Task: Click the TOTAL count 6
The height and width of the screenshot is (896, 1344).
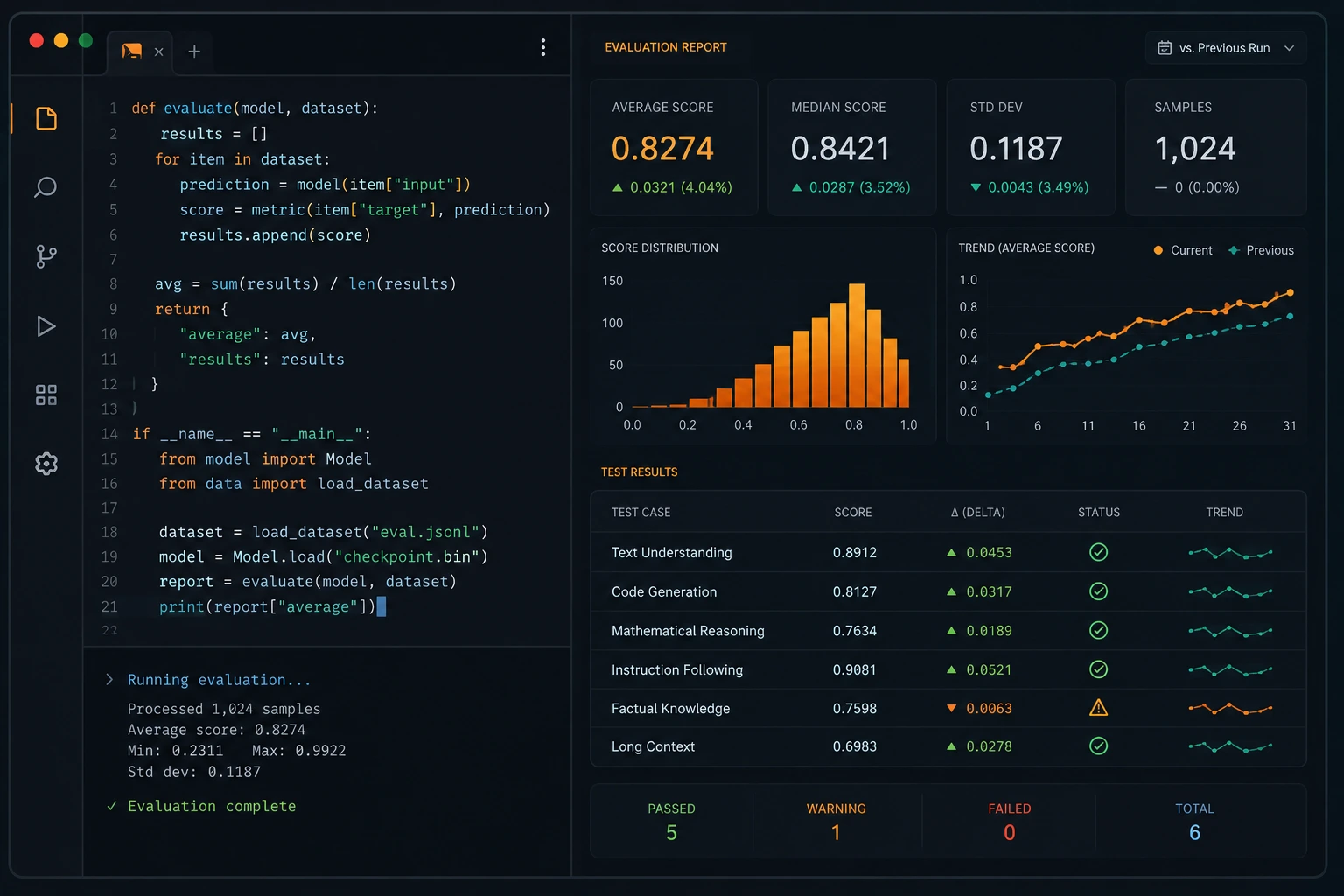Action: click(x=1194, y=833)
